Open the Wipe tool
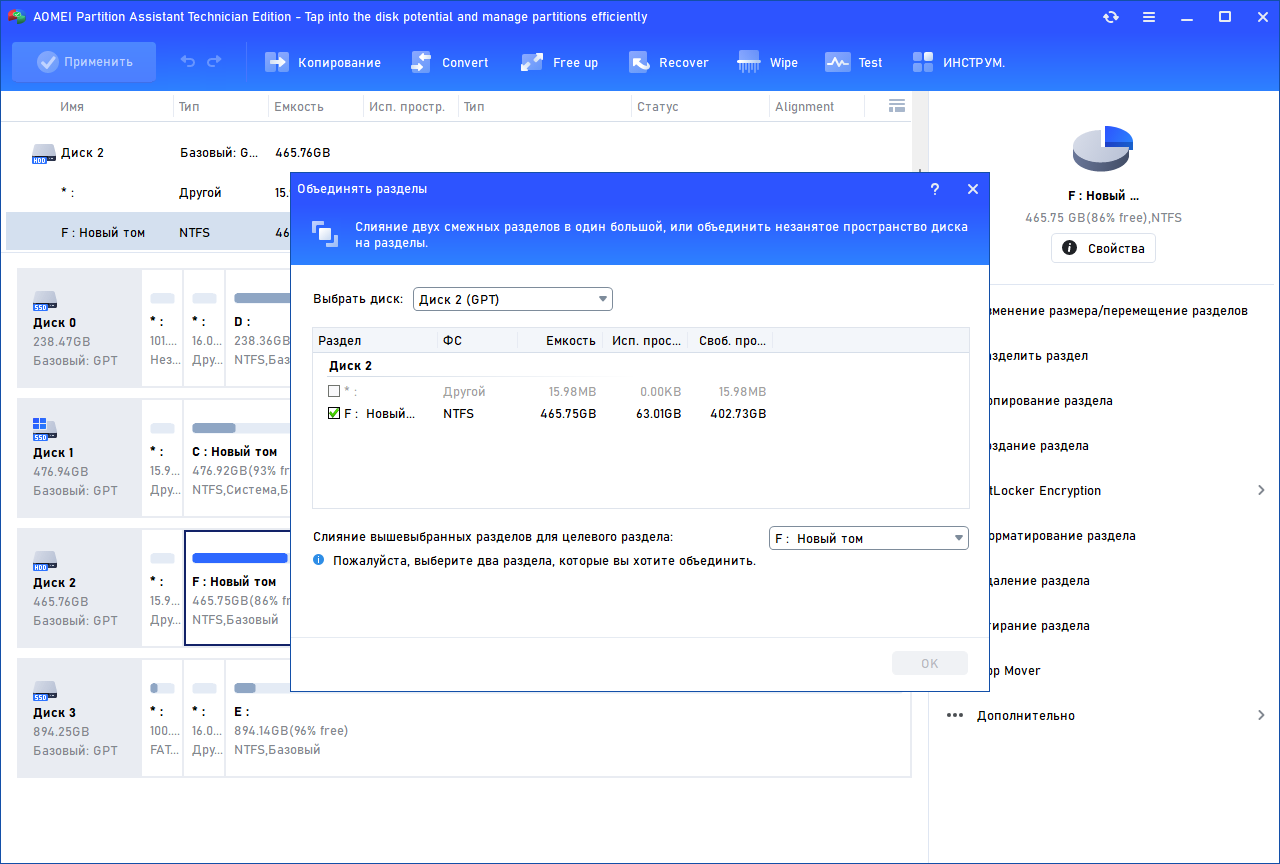 coord(767,62)
